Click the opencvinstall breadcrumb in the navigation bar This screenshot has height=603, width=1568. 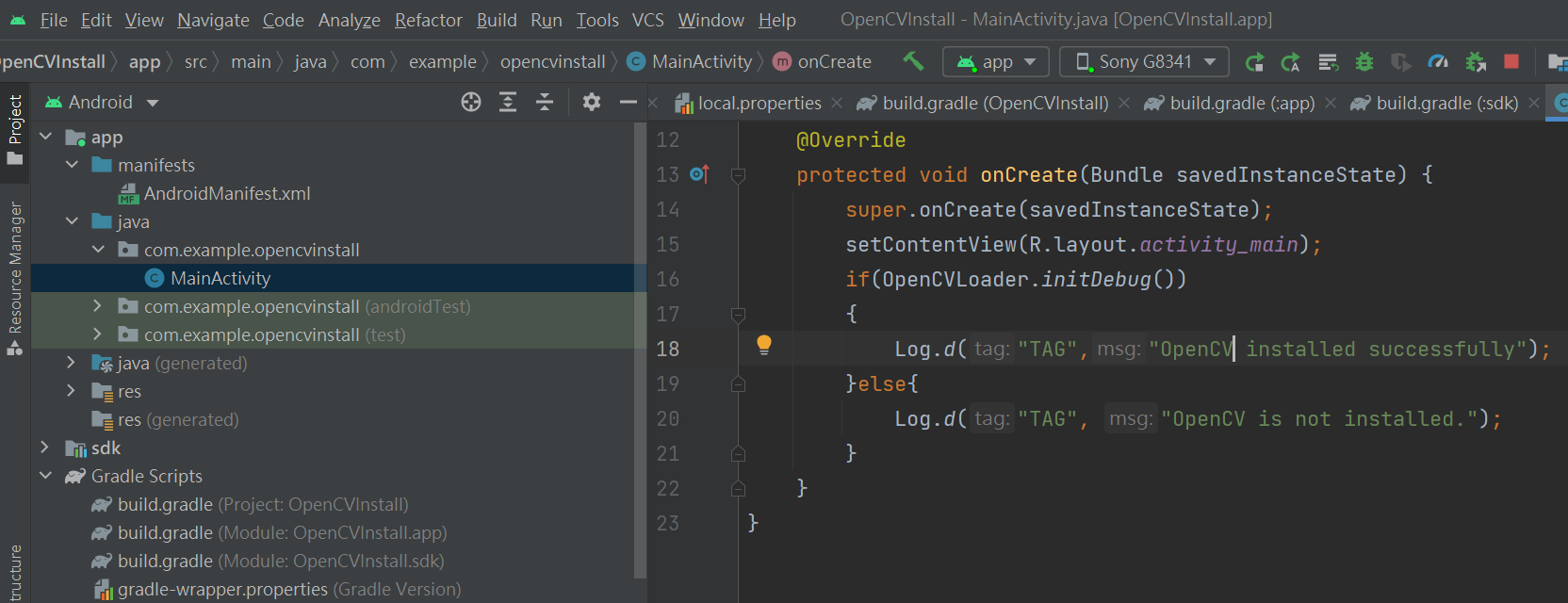(553, 61)
